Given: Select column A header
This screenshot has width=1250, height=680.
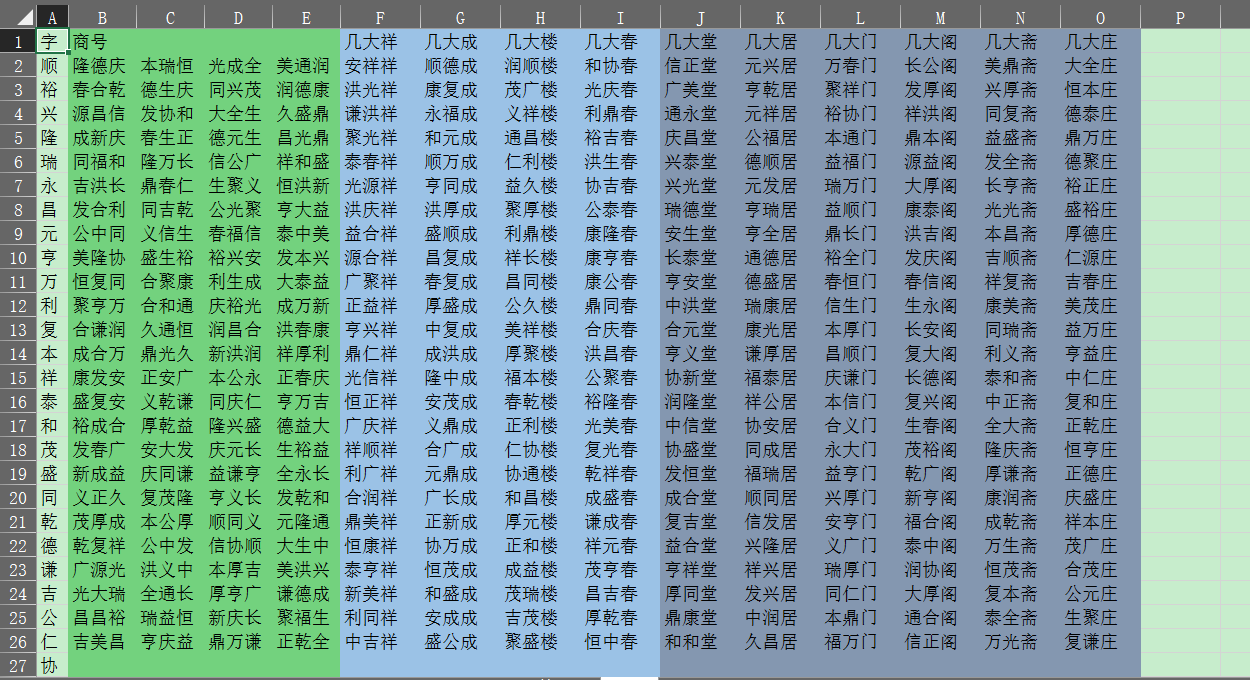Looking at the screenshot, I should (52, 18).
